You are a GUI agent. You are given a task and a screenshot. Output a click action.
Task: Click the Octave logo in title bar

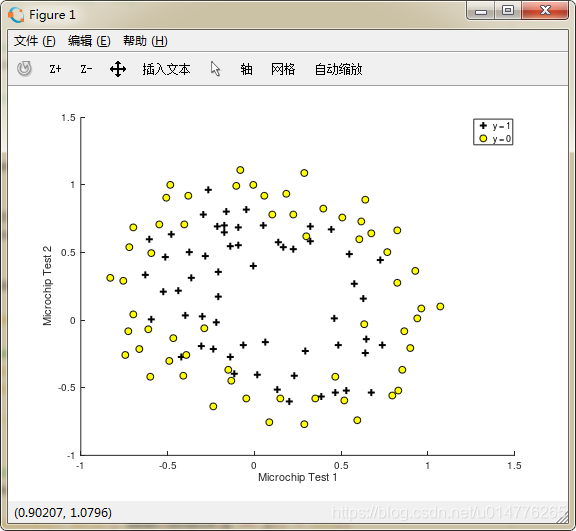click(16, 15)
